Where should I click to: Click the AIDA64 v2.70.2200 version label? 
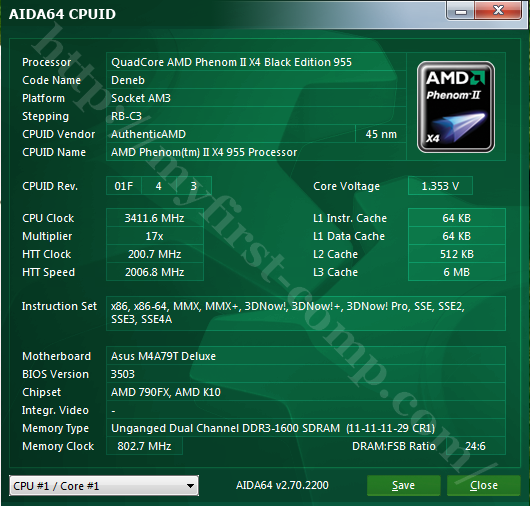coord(282,485)
